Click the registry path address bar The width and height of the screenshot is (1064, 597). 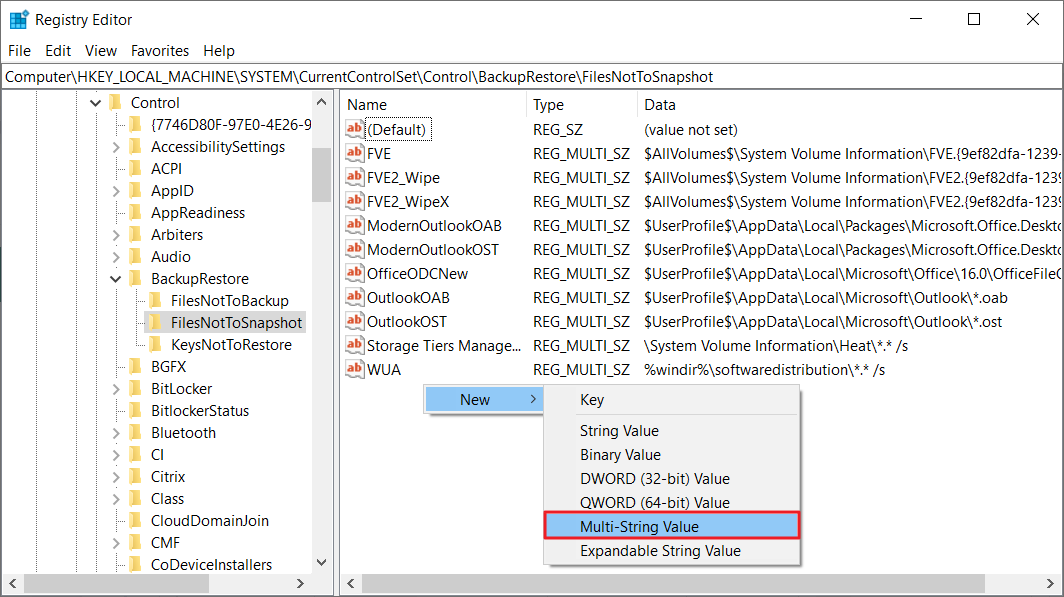400,76
